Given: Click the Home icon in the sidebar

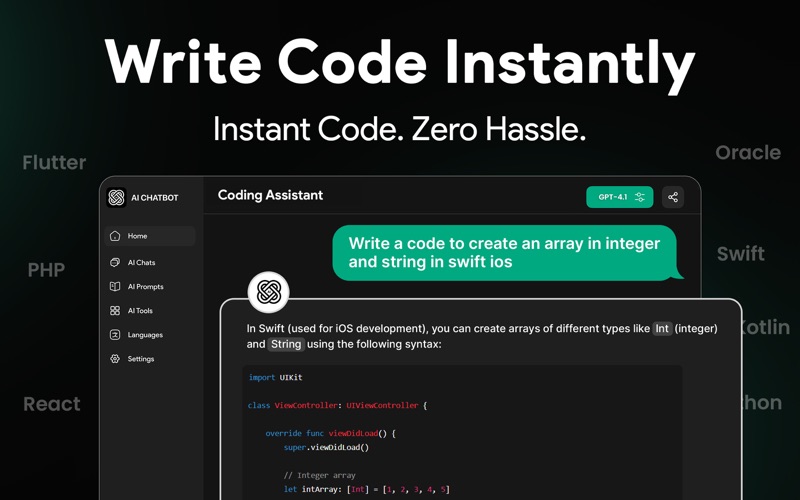Looking at the screenshot, I should pos(115,236).
